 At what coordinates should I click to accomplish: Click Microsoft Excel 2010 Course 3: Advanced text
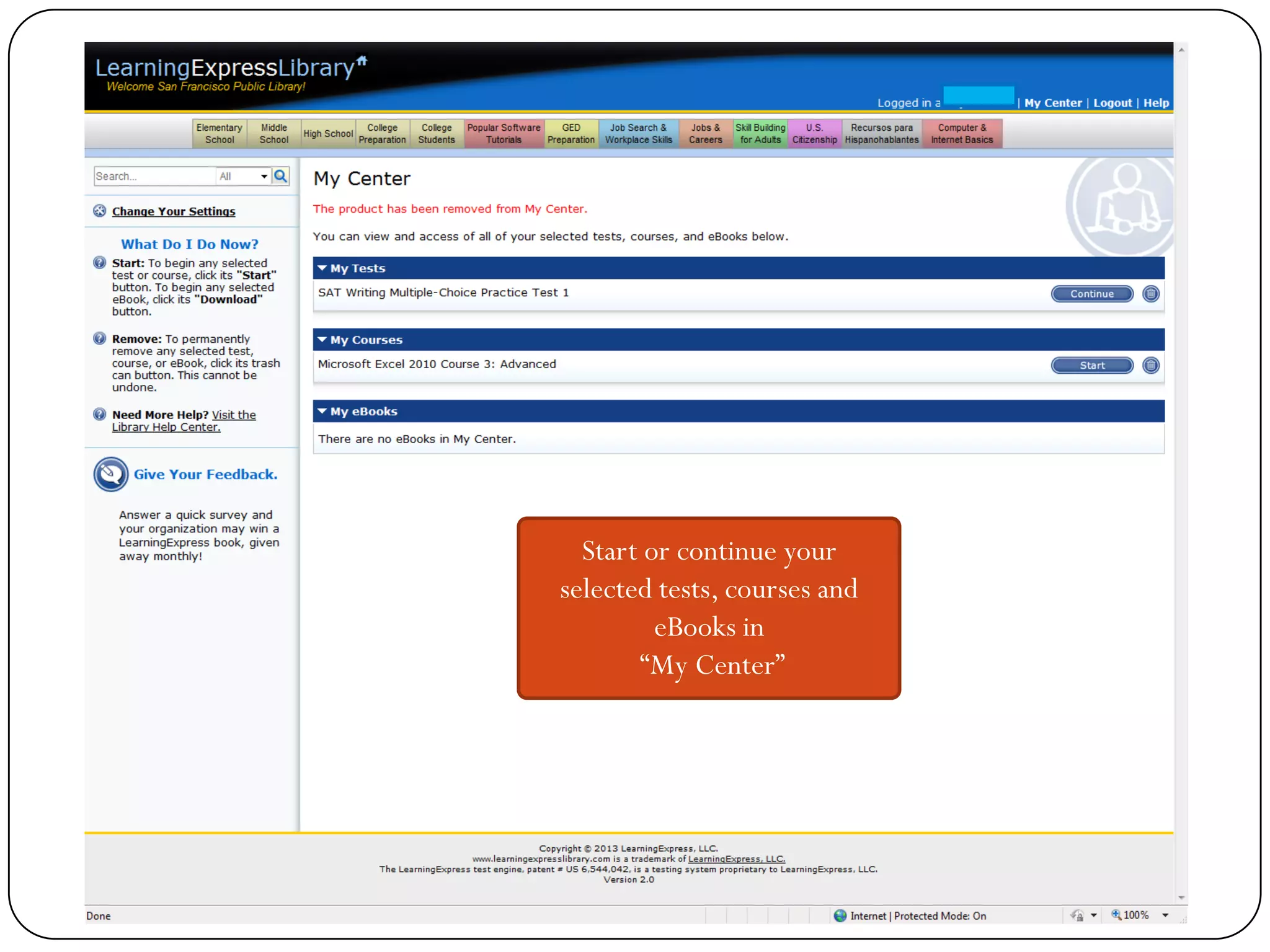pos(437,364)
